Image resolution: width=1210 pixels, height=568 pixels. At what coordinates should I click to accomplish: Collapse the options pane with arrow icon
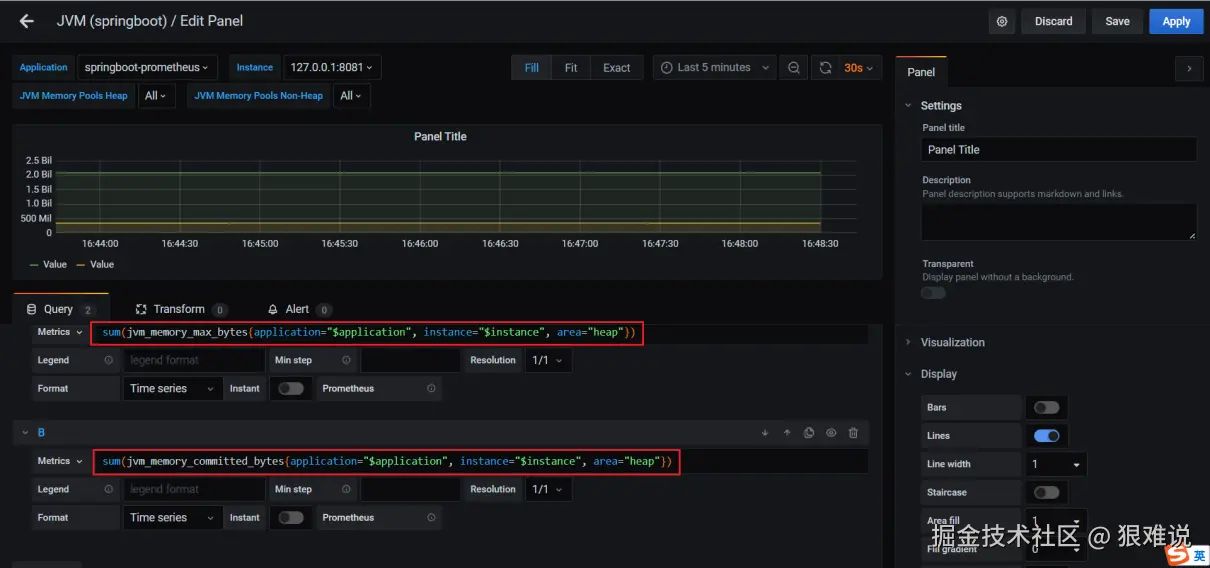[x=1188, y=69]
